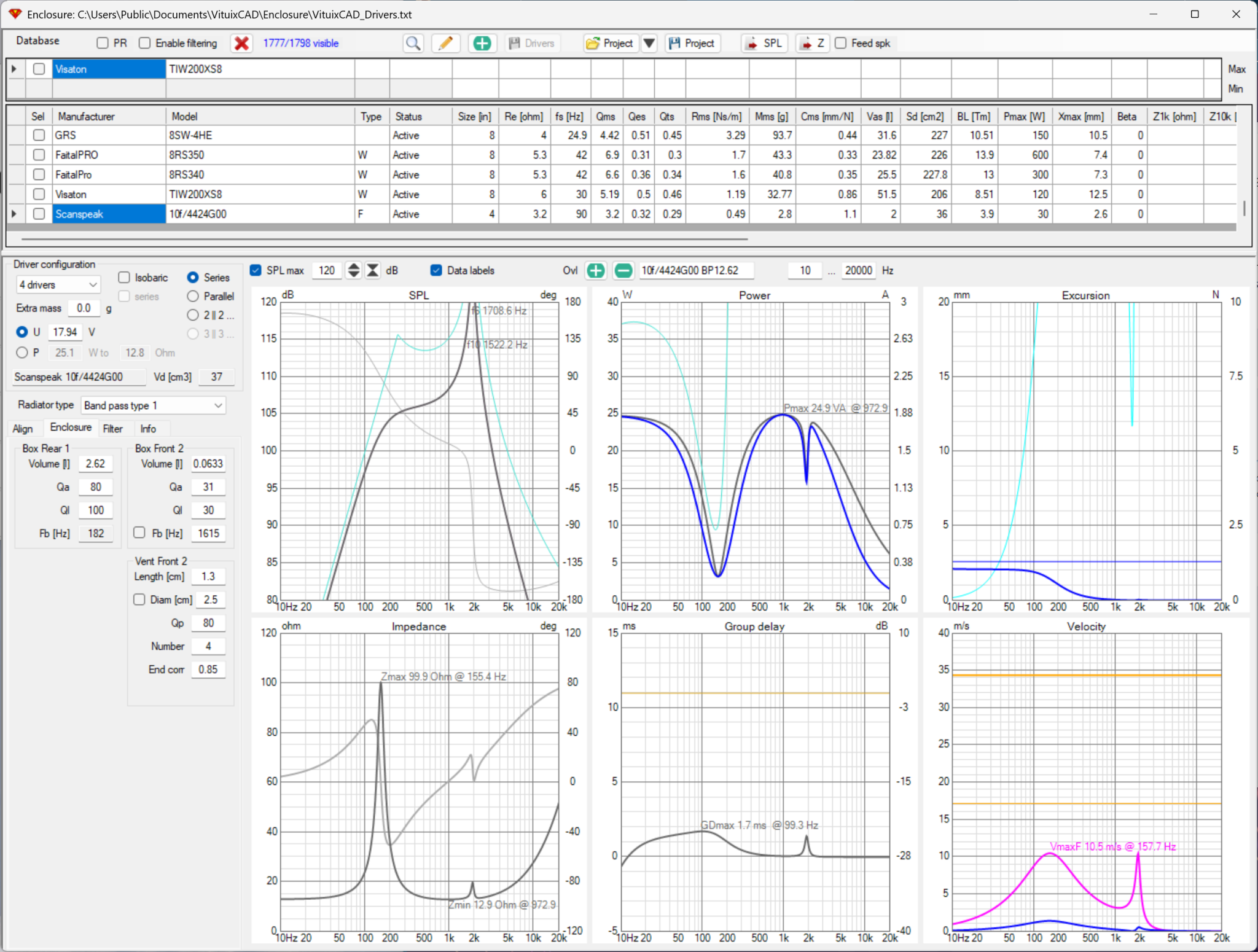Open the Project dropdown arrow
The image size is (1258, 952).
649,43
